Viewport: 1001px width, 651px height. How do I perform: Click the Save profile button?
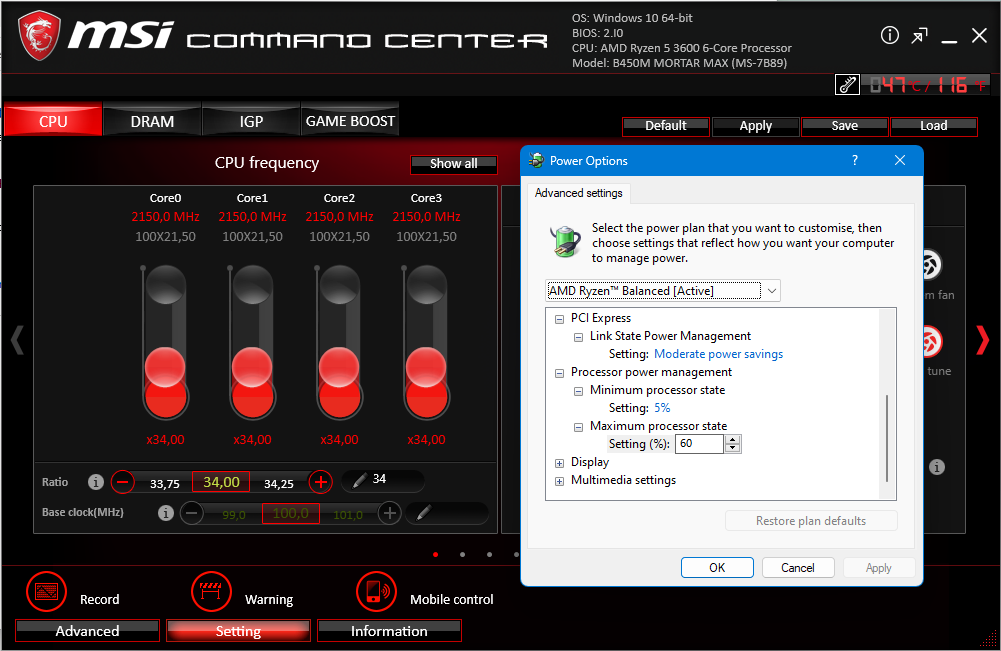(845, 126)
